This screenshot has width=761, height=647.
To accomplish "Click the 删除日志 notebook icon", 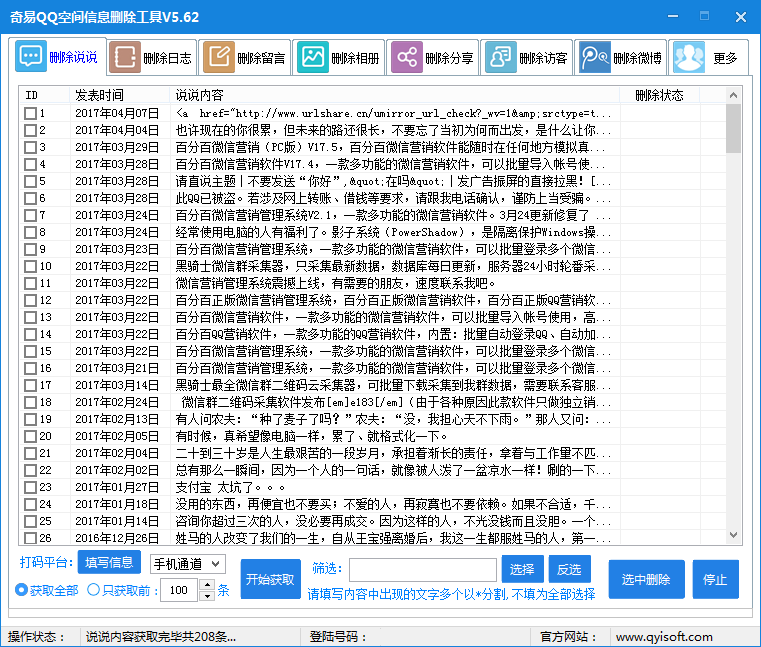I will tap(125, 58).
